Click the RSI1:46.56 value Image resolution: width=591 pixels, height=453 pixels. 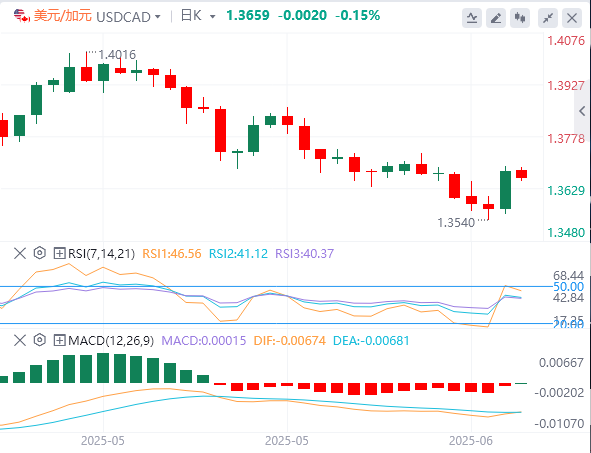pos(172,254)
